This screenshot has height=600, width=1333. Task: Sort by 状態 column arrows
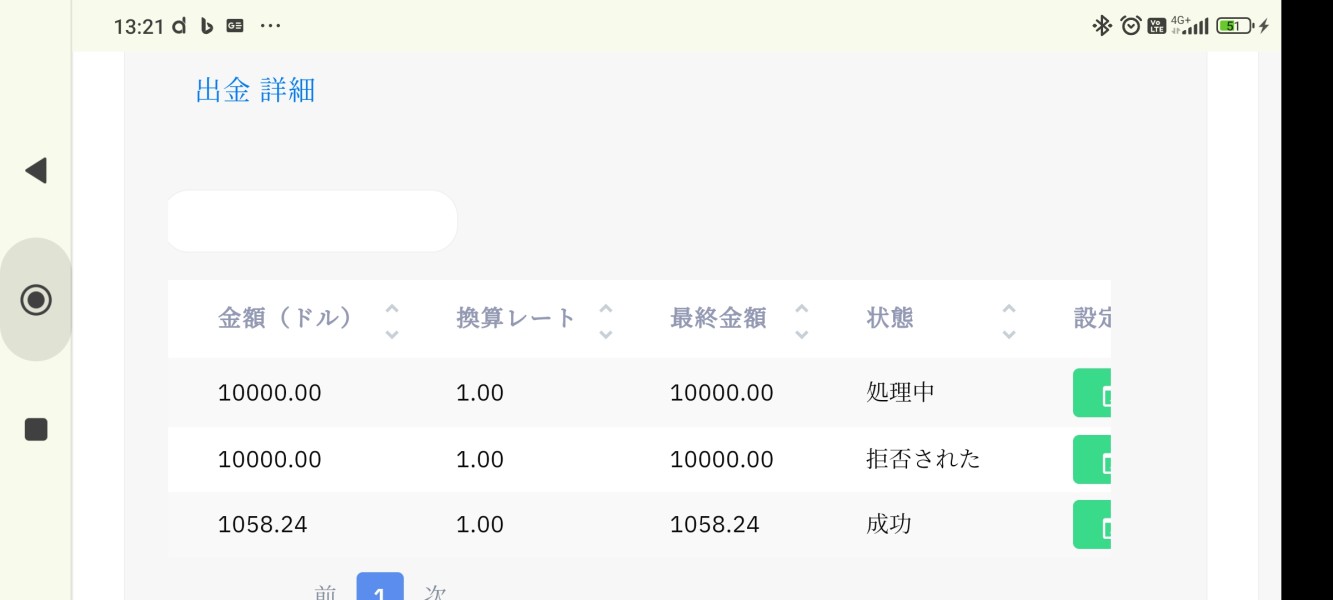[x=1009, y=320]
